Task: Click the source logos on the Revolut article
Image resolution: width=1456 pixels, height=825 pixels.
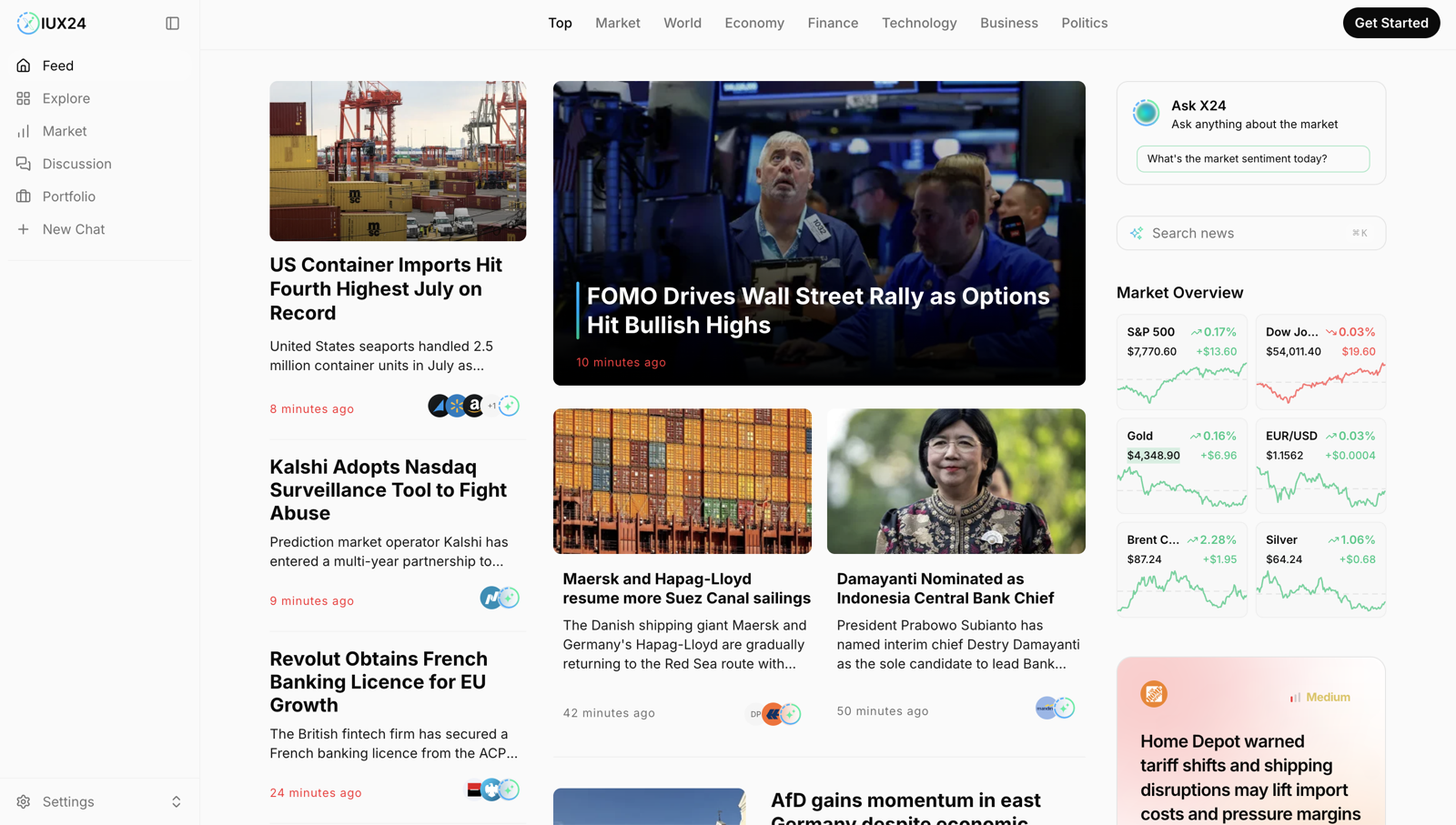Action: (492, 790)
